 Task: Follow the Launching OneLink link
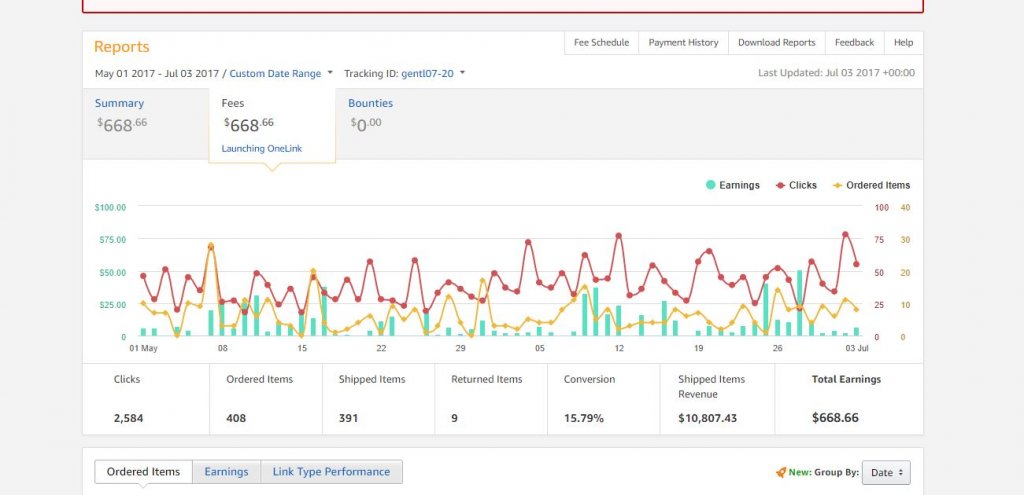pyautogui.click(x=262, y=148)
